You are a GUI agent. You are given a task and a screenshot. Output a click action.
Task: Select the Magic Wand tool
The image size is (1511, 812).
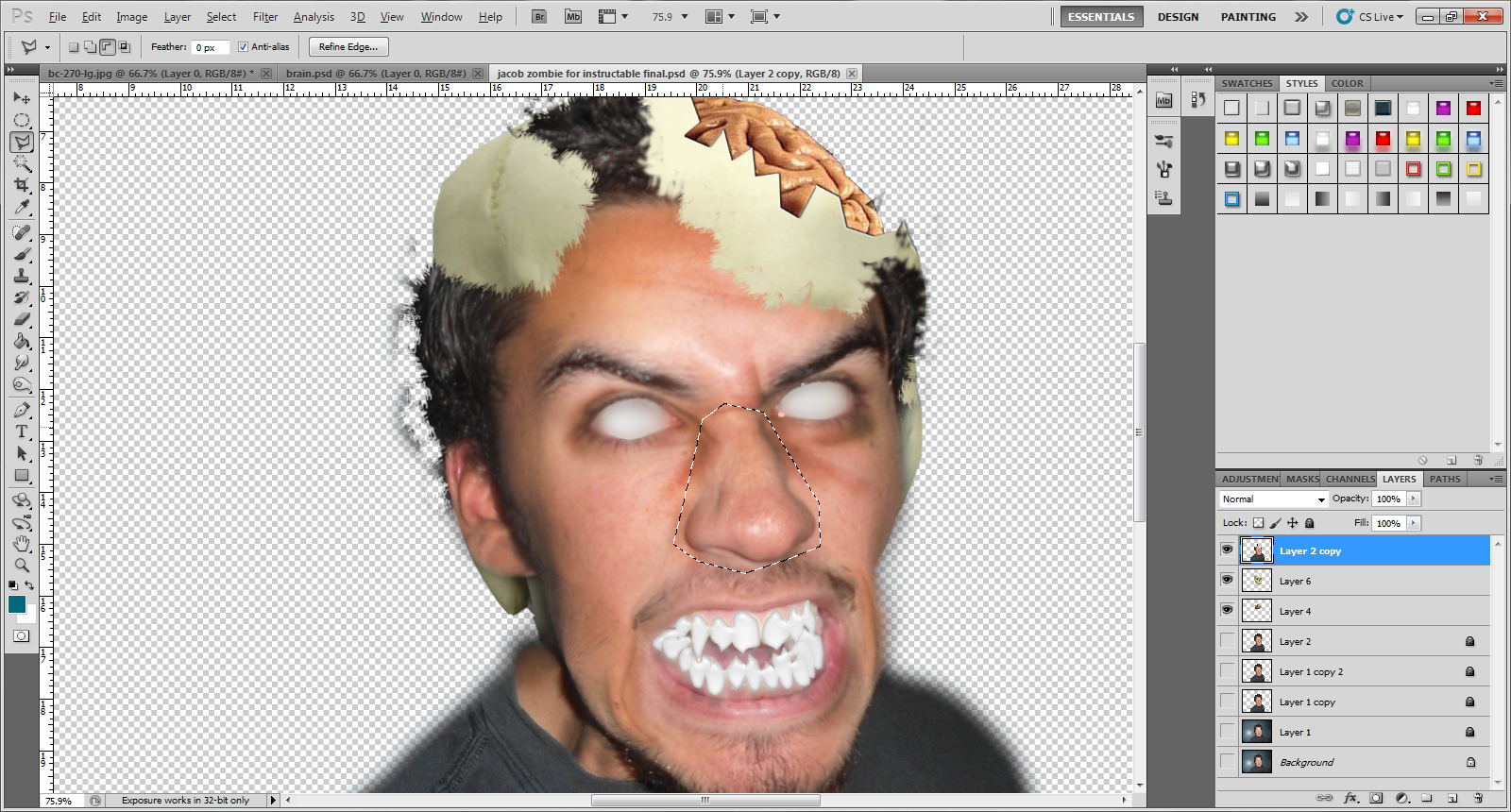(22, 163)
